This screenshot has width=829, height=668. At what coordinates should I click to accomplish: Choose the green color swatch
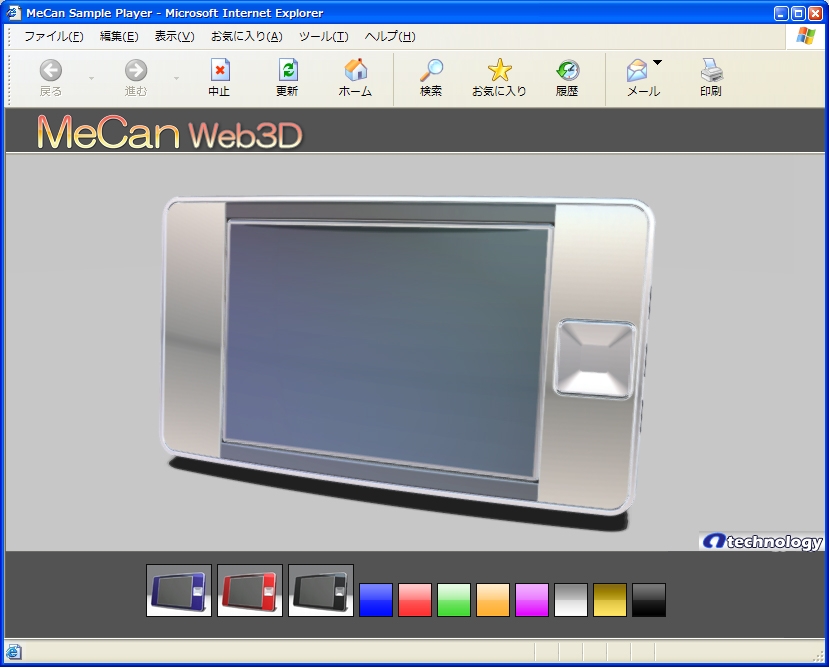[x=454, y=600]
